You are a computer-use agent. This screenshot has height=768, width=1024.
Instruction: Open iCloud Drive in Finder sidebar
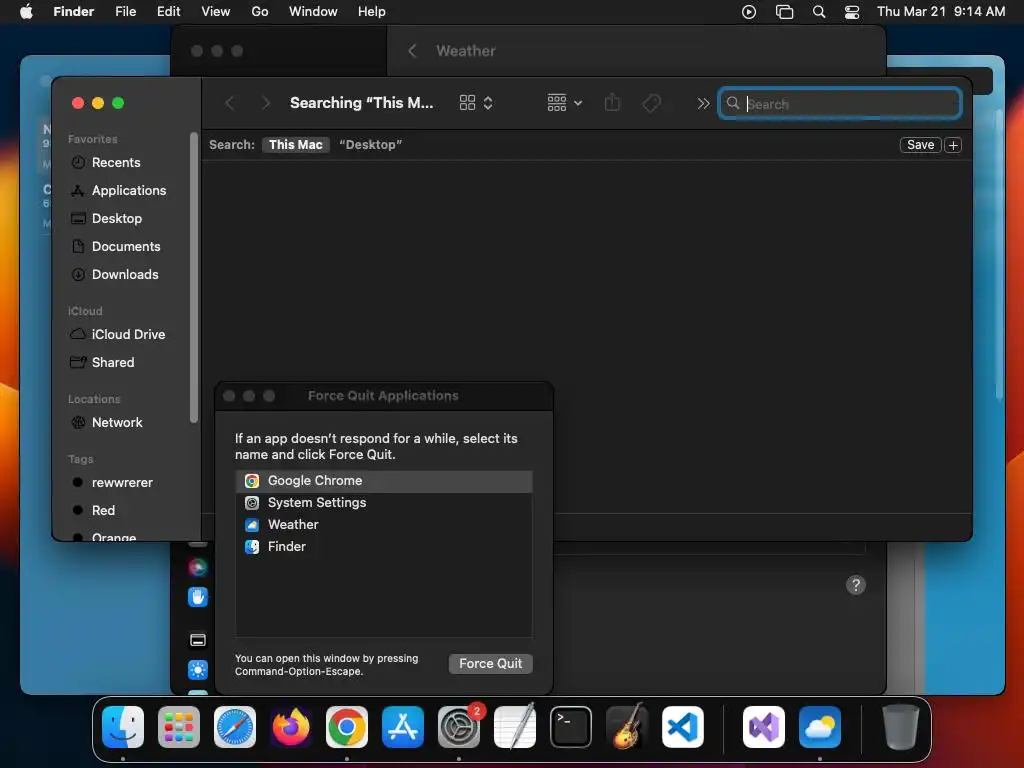(118, 334)
